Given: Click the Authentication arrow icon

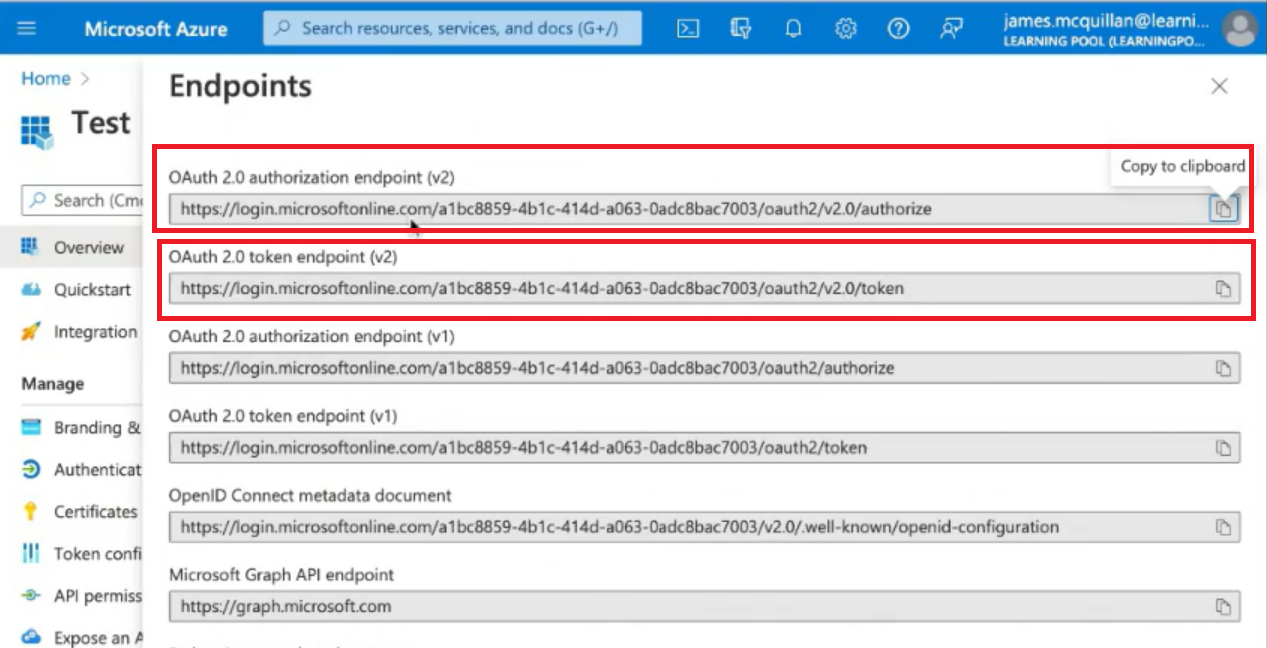Looking at the screenshot, I should [x=31, y=470].
